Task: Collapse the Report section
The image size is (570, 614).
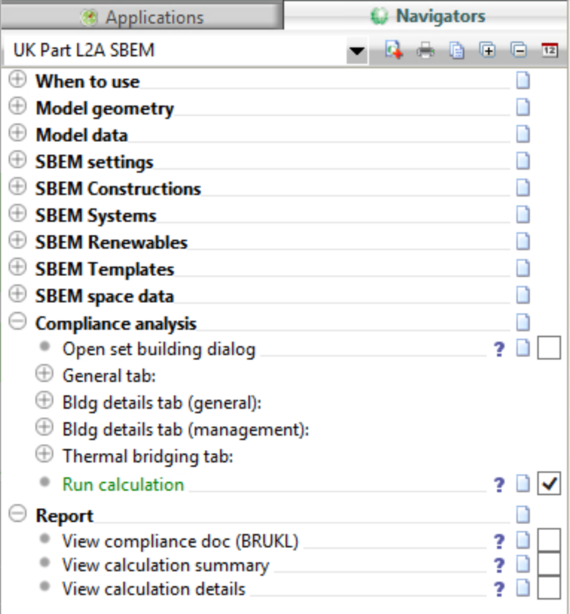Action: (x=18, y=513)
